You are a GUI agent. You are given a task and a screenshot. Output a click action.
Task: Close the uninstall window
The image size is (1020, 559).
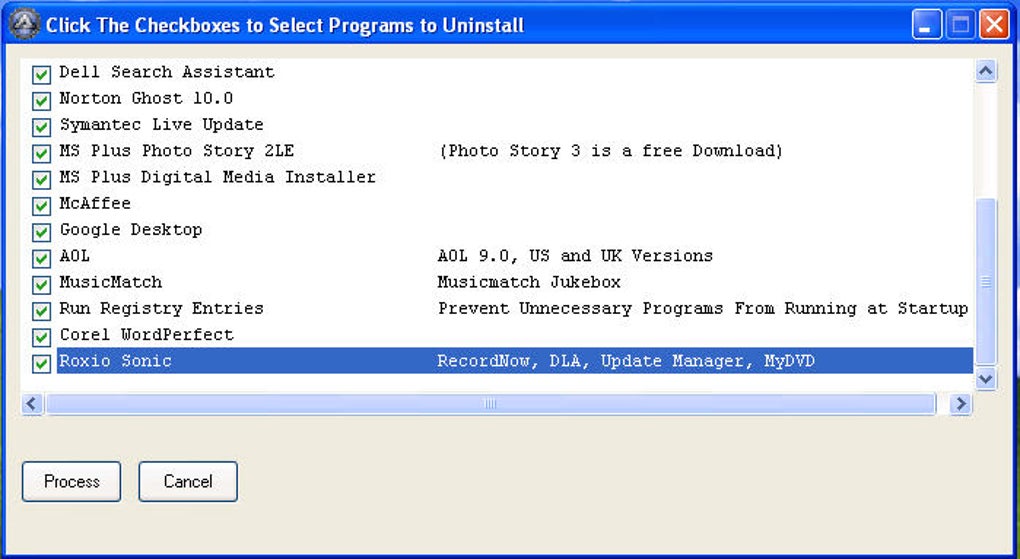(995, 25)
